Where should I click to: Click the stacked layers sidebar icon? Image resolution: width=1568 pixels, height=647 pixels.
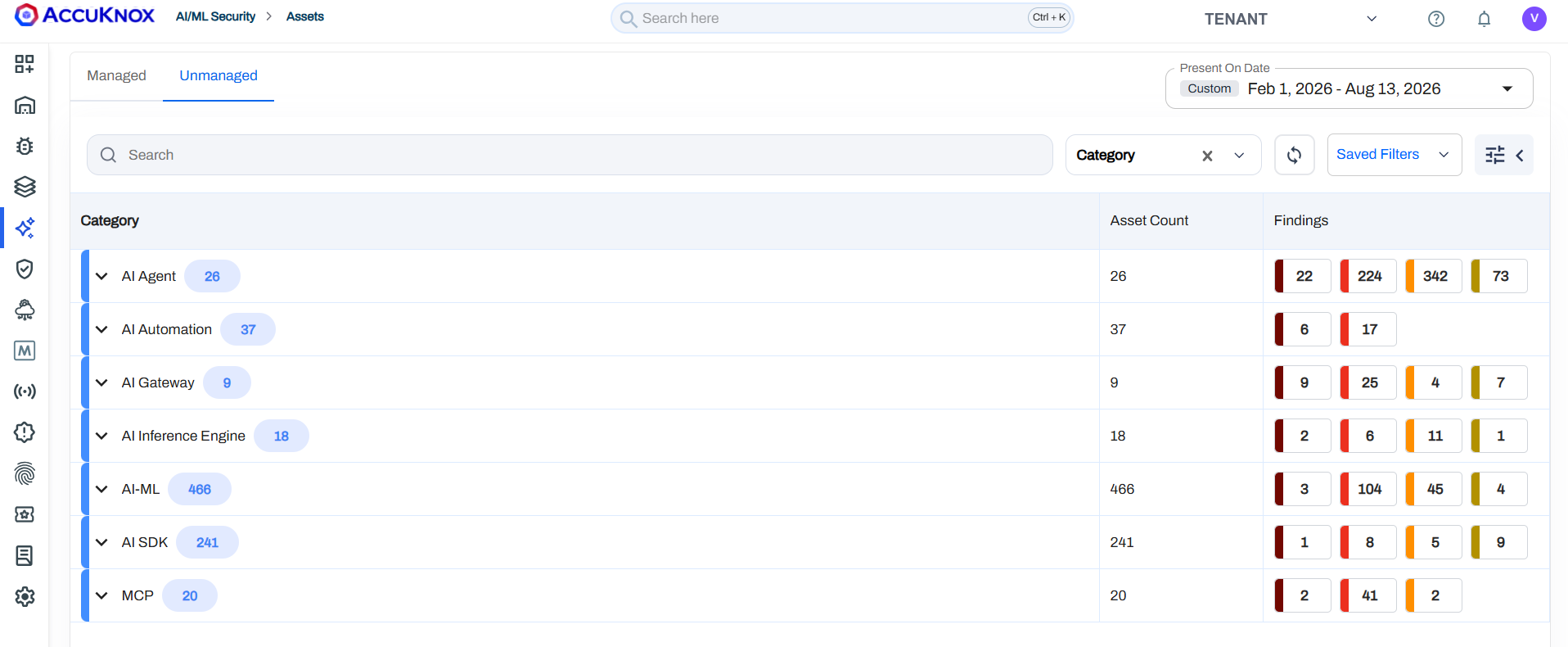[x=25, y=187]
